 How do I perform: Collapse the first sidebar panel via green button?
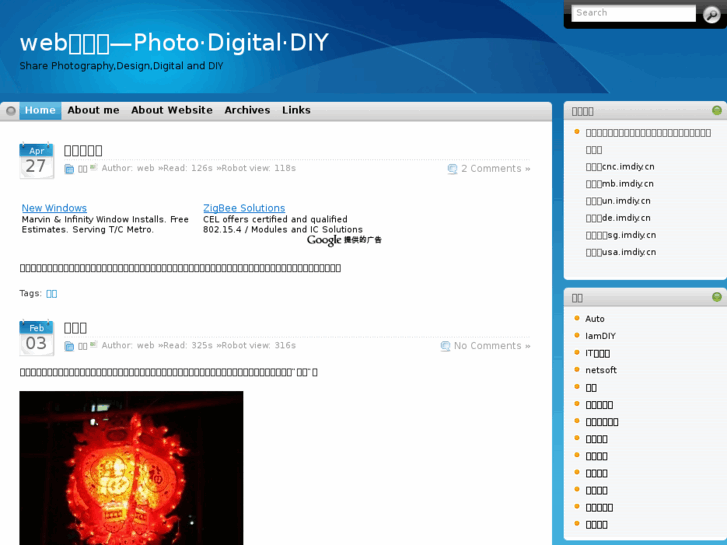pos(717,110)
